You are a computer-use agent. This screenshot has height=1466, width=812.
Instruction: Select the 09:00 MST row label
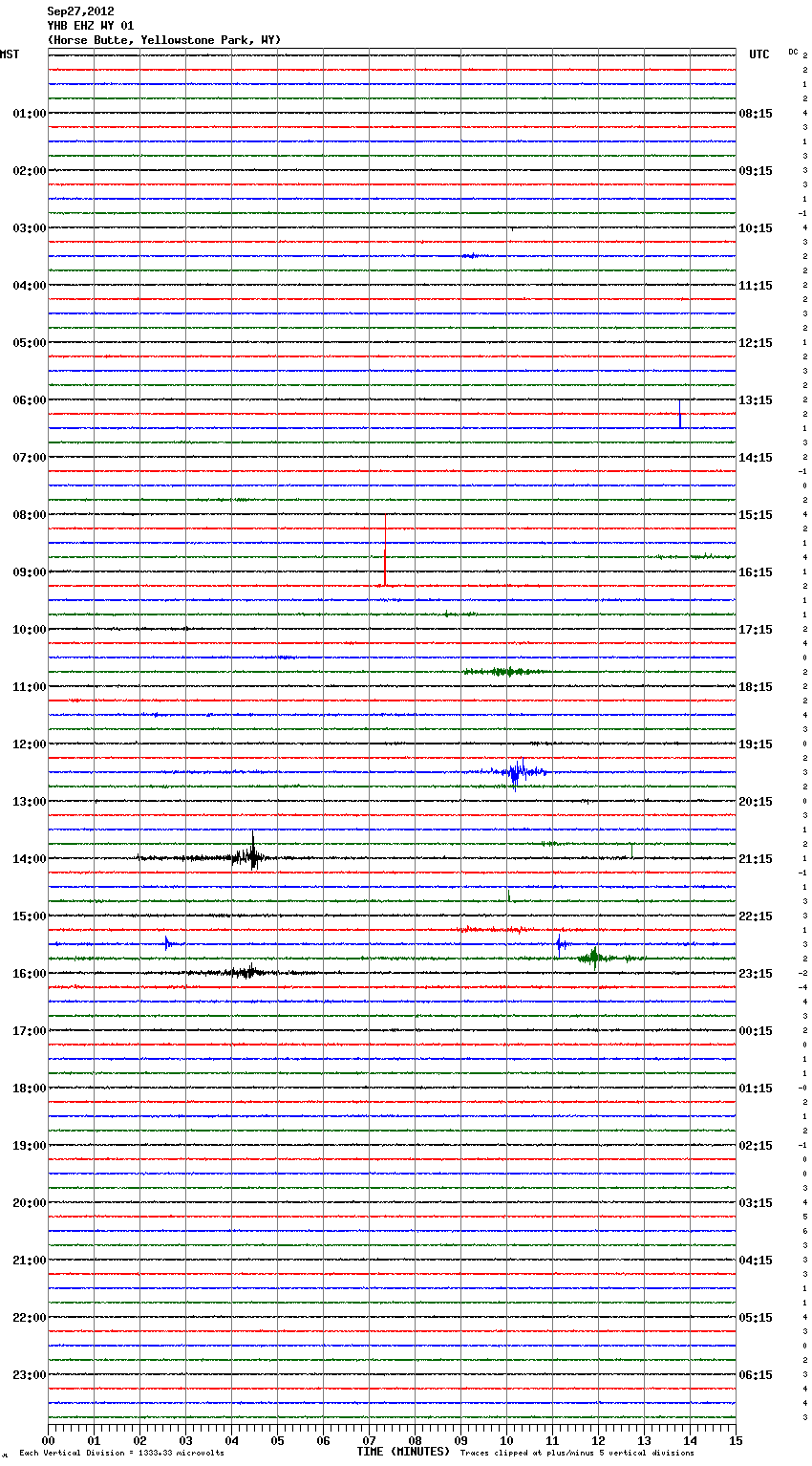pyautogui.click(x=30, y=572)
